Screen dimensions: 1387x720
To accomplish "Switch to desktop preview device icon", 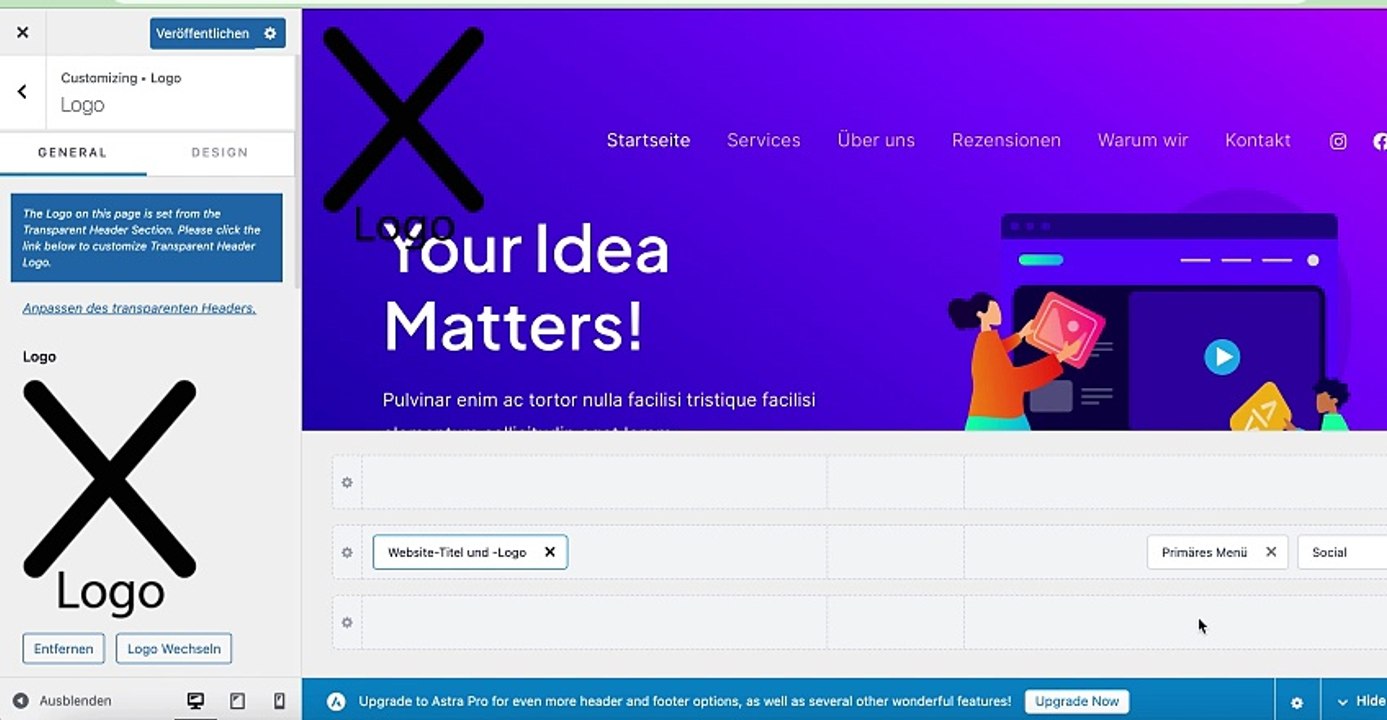I will pyautogui.click(x=196, y=701).
